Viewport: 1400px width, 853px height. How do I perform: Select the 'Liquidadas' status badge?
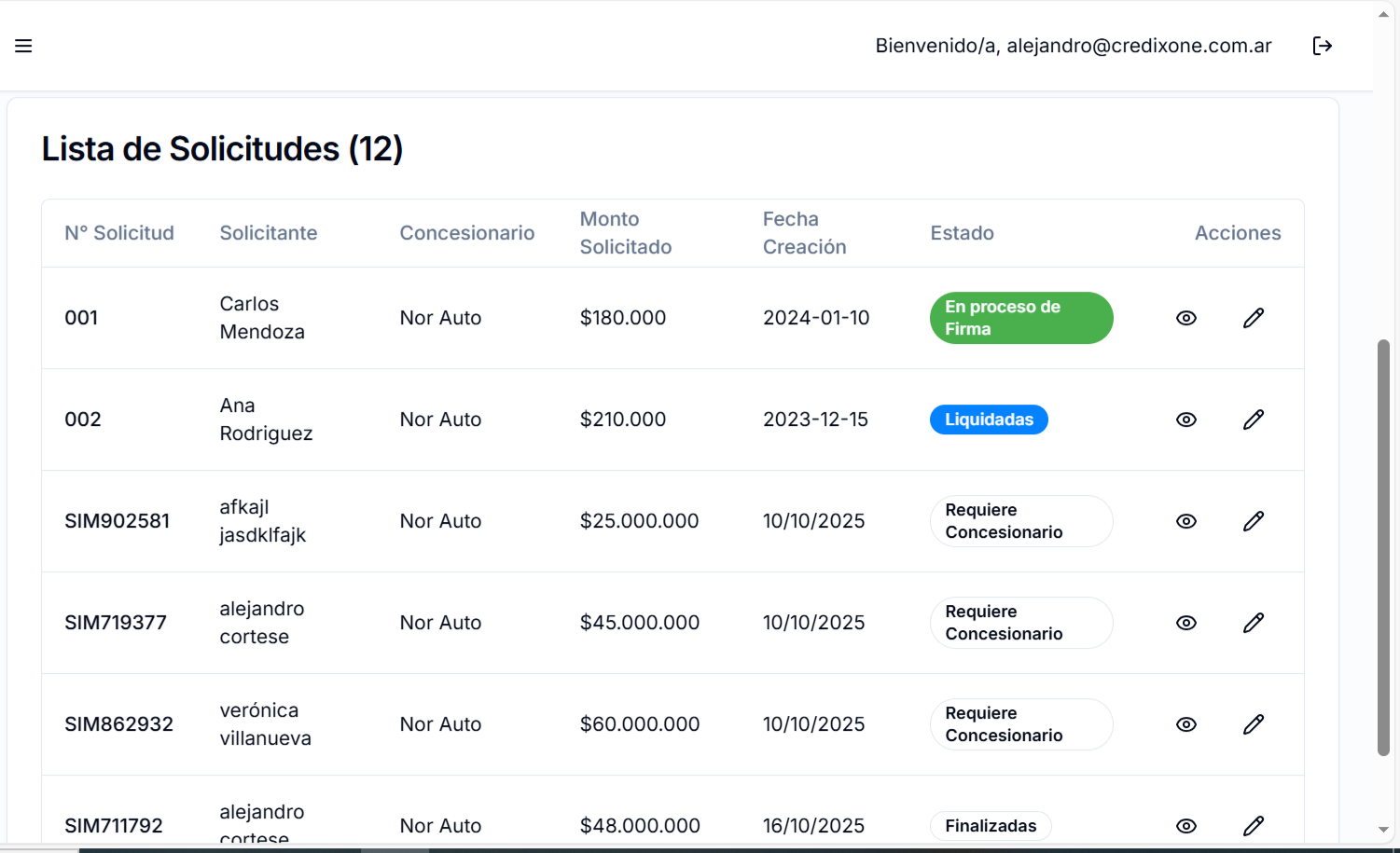[989, 420]
